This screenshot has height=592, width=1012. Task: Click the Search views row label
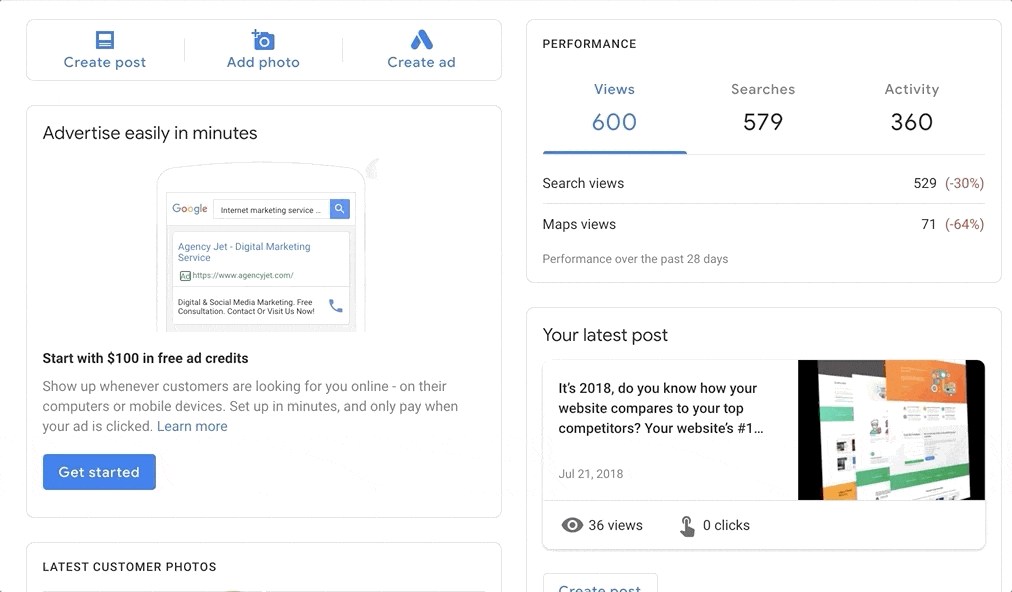[583, 183]
